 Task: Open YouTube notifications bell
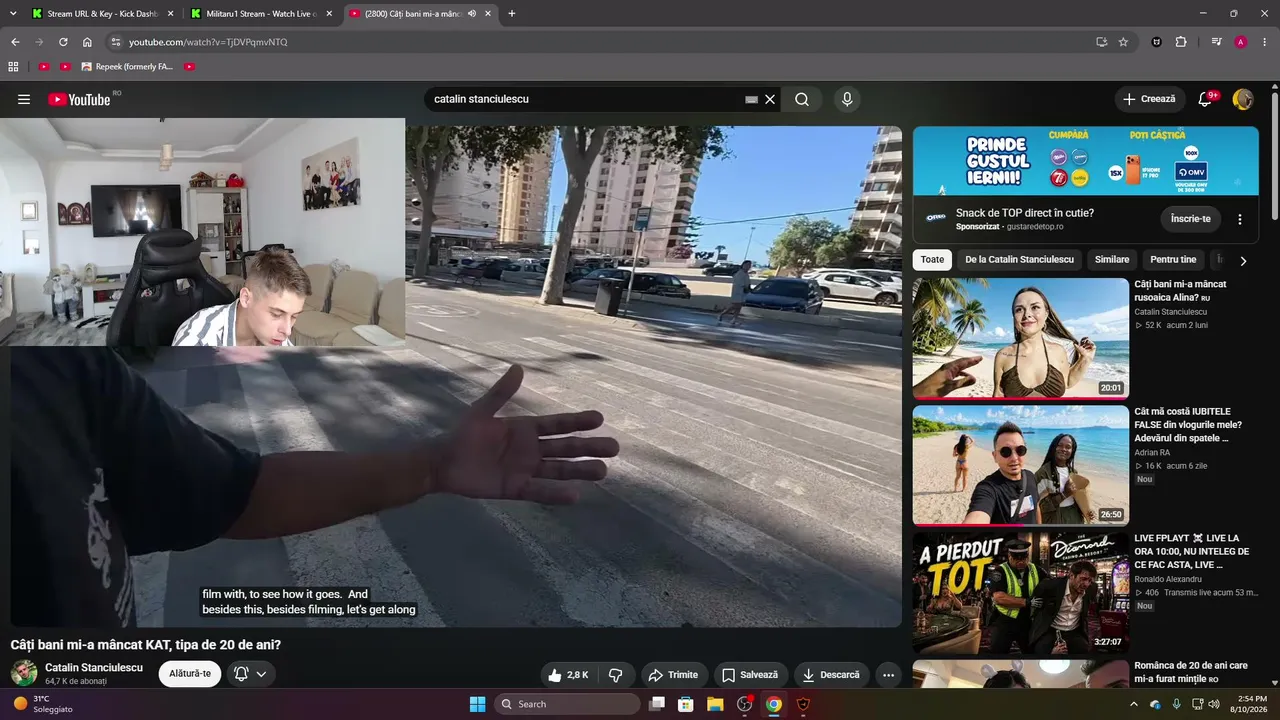click(x=1205, y=99)
